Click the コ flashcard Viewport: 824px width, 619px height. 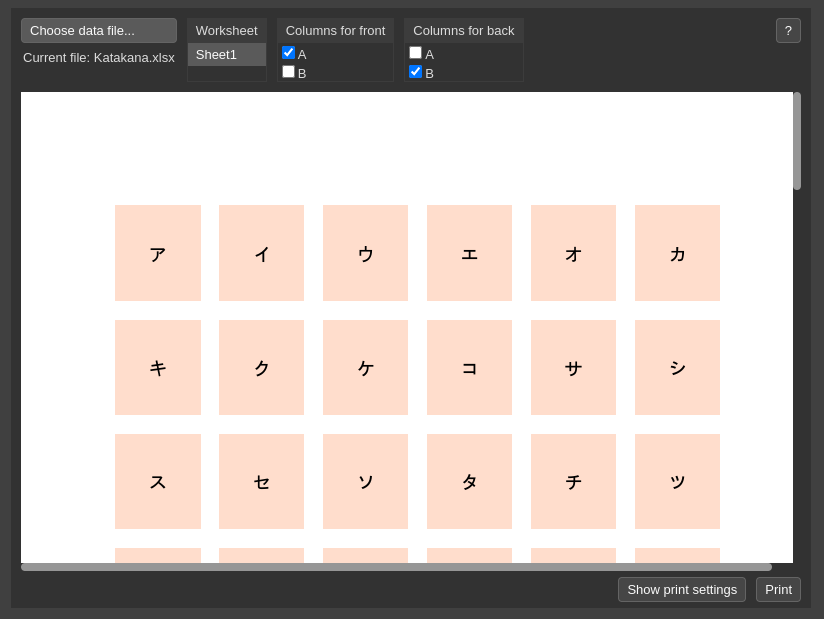coord(469,367)
